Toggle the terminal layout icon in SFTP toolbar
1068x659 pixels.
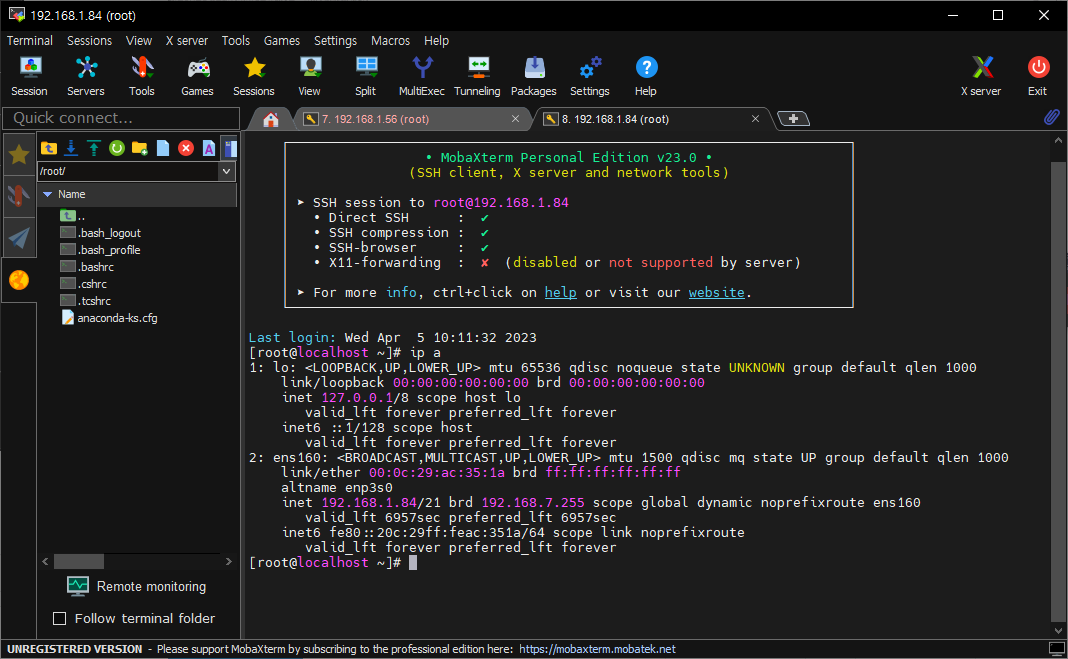230,148
